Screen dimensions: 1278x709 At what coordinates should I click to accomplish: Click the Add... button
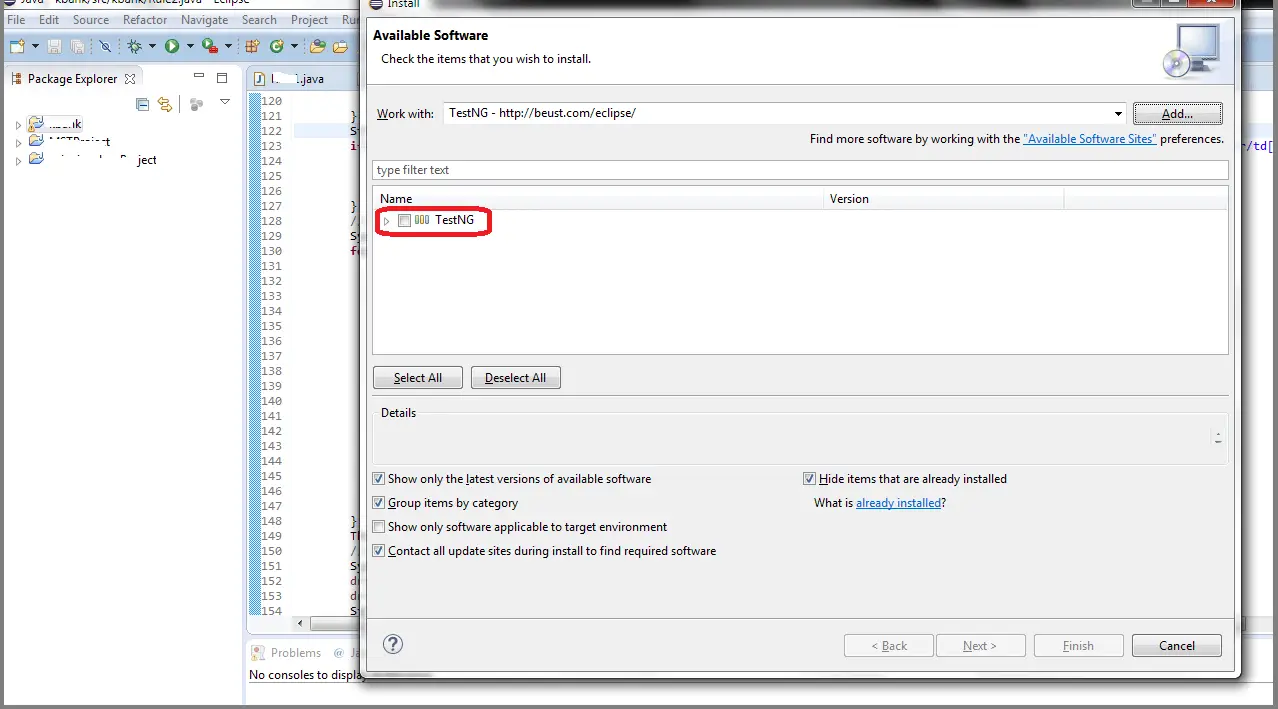(1177, 114)
